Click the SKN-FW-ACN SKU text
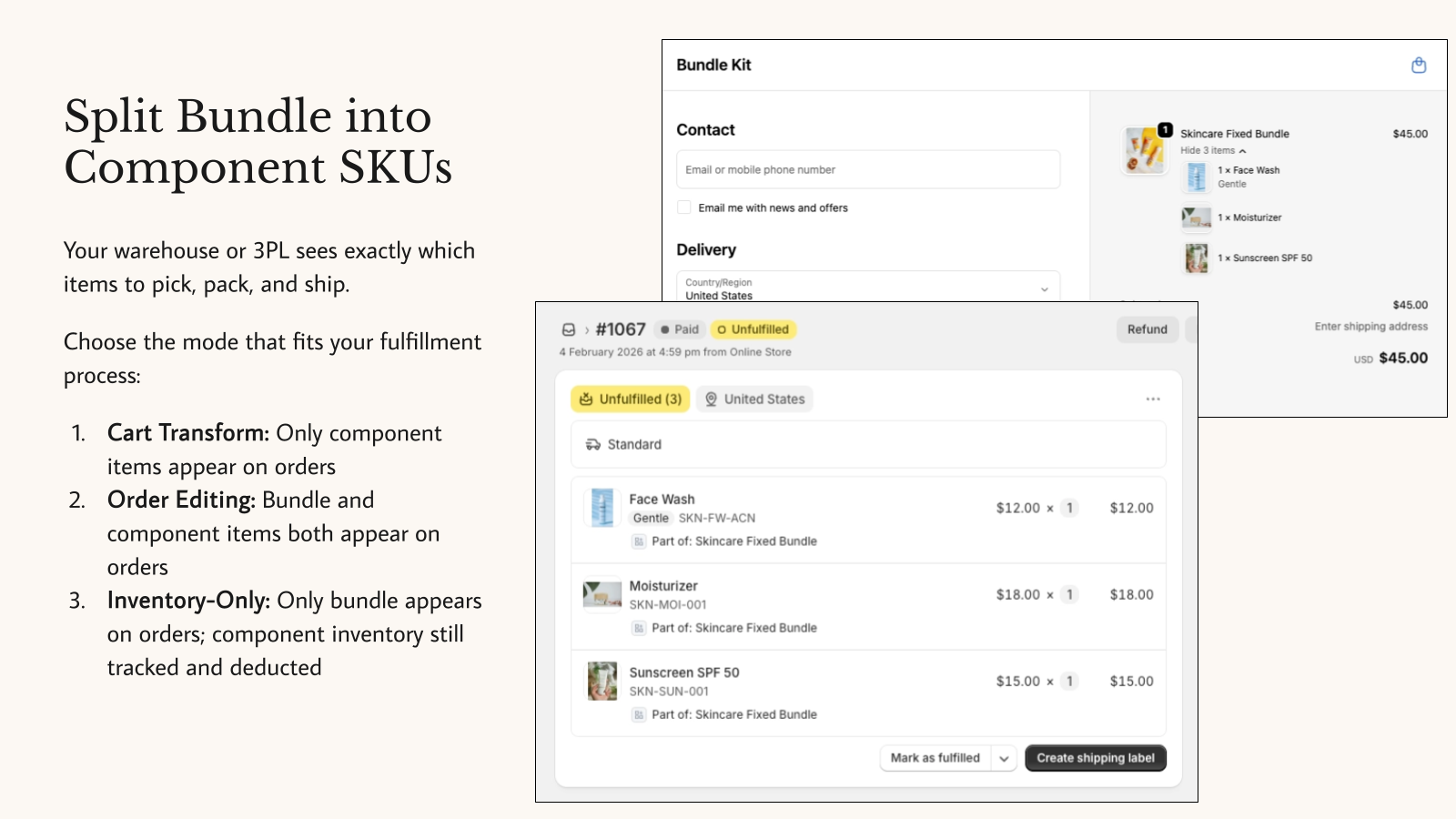The height and width of the screenshot is (819, 1456). coord(717,518)
